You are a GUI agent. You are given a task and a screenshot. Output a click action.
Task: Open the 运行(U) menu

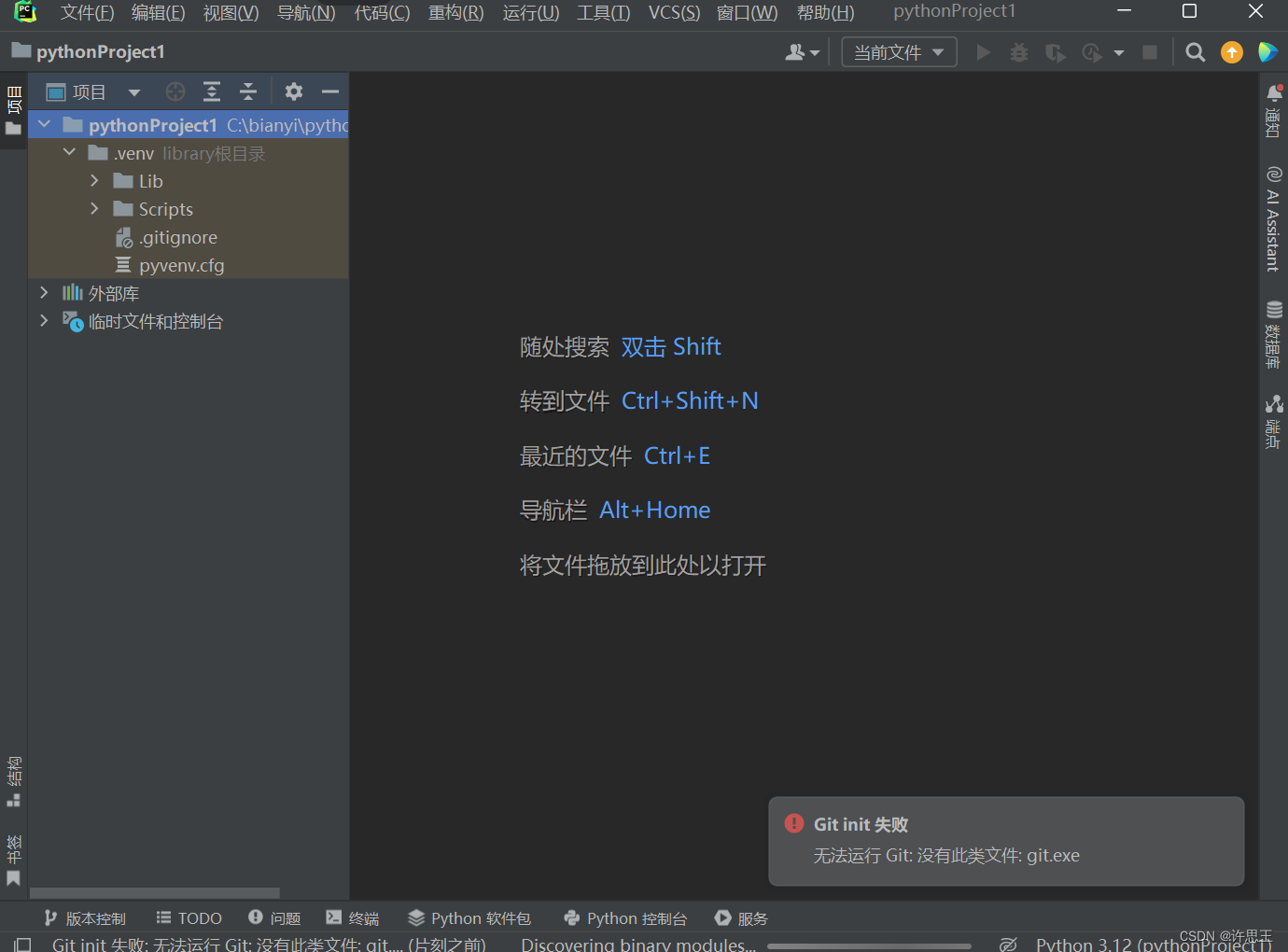point(531,12)
